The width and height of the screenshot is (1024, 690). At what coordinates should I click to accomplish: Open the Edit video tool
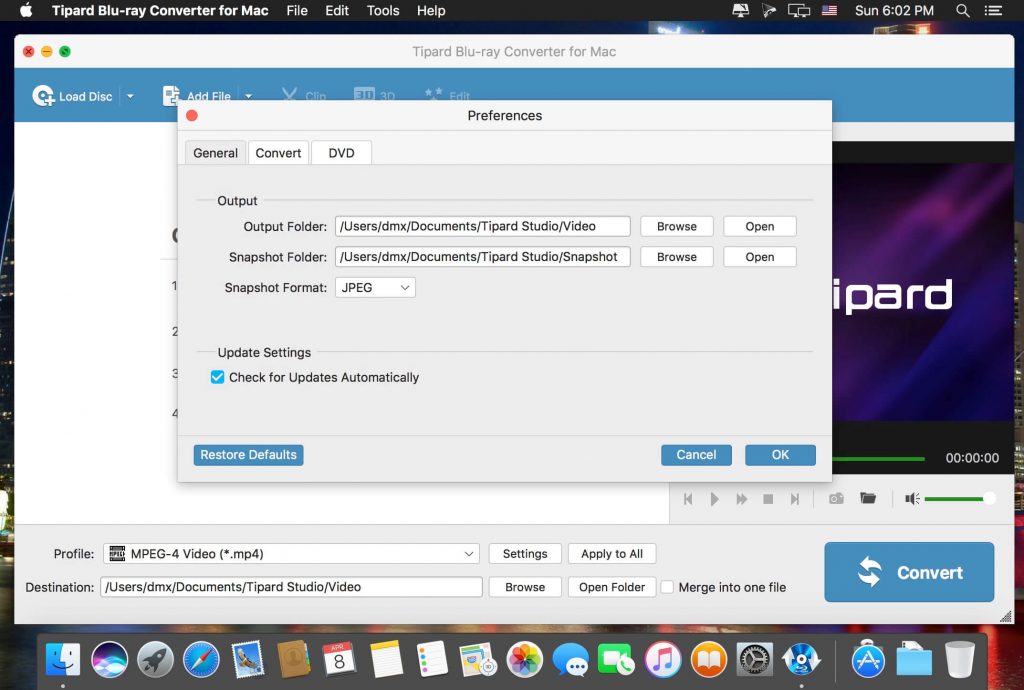point(446,92)
